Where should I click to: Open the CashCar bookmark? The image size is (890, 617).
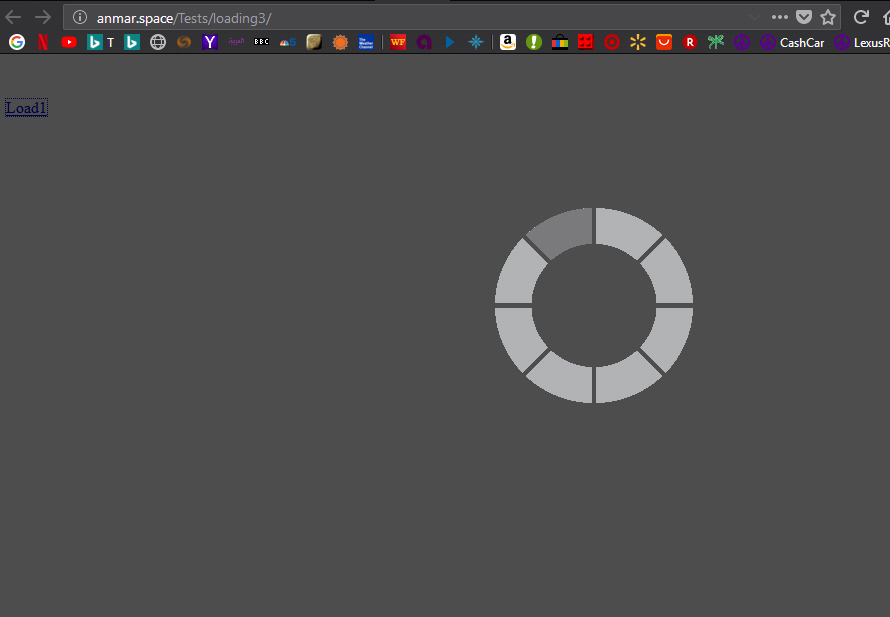tap(792, 42)
